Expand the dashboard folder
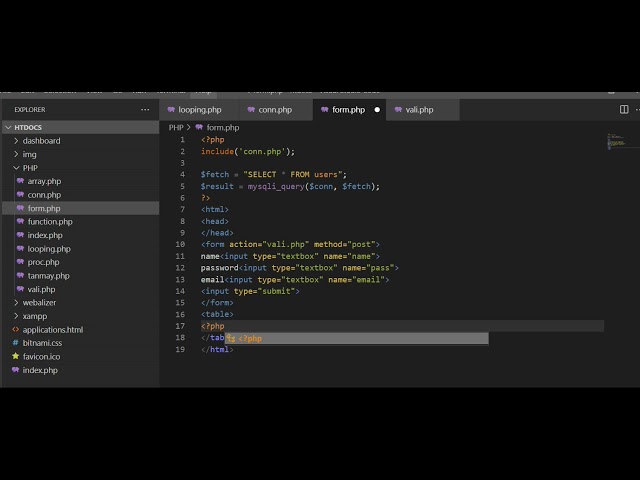The height and width of the screenshot is (480, 640). click(41, 141)
